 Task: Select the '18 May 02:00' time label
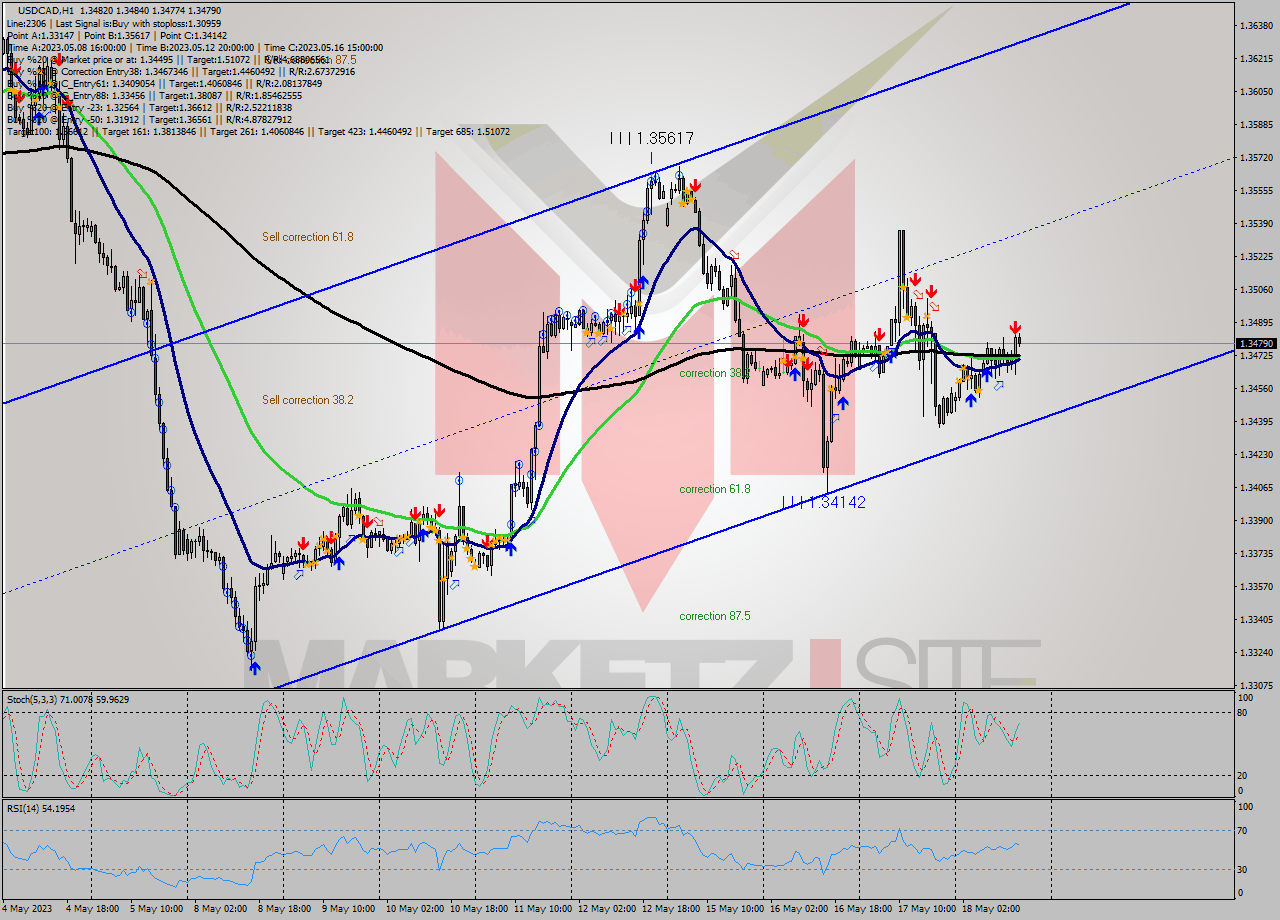[991, 908]
